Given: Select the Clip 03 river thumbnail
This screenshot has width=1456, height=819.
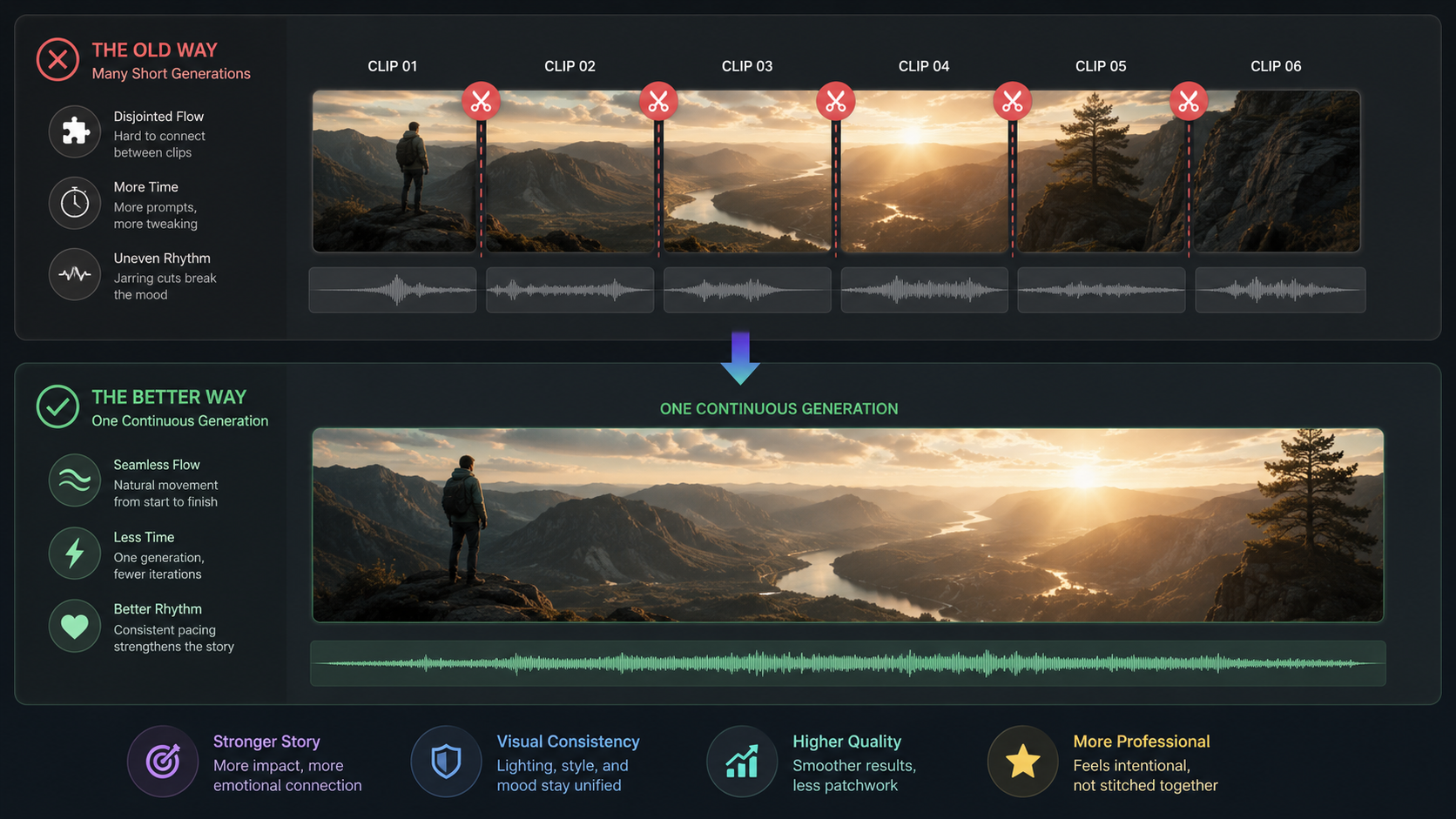Looking at the screenshot, I should point(747,171).
